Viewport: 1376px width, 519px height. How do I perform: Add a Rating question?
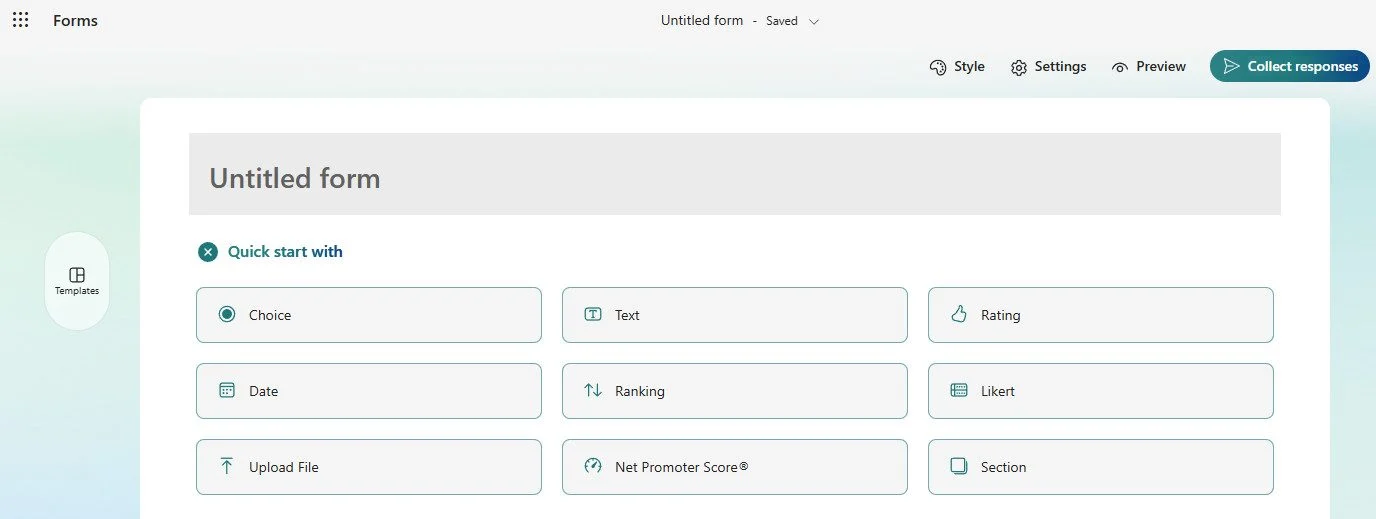pyautogui.click(x=1101, y=315)
